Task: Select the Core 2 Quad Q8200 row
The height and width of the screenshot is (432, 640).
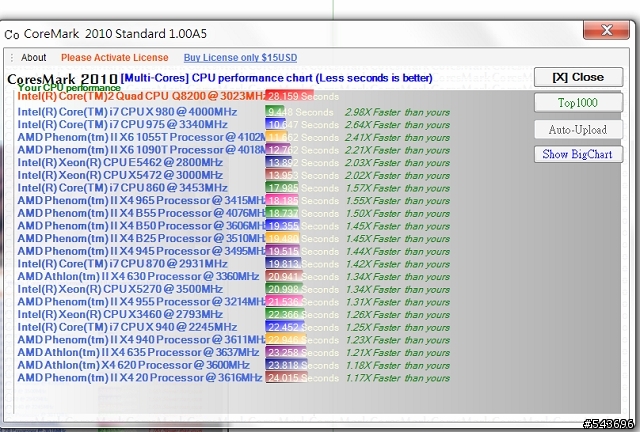Action: tap(141, 96)
